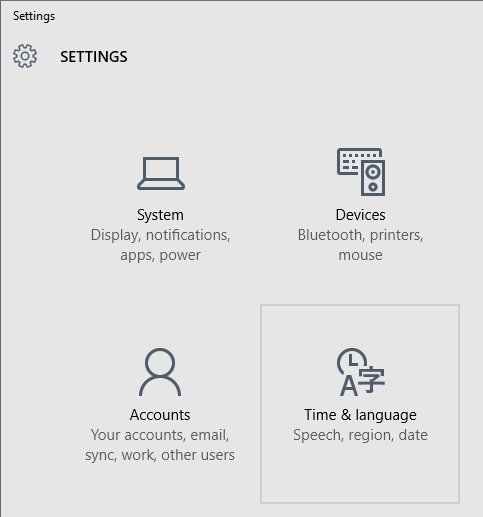The width and height of the screenshot is (483, 517).
Task: Click the 'Speech, region, date' description
Action: [360, 435]
